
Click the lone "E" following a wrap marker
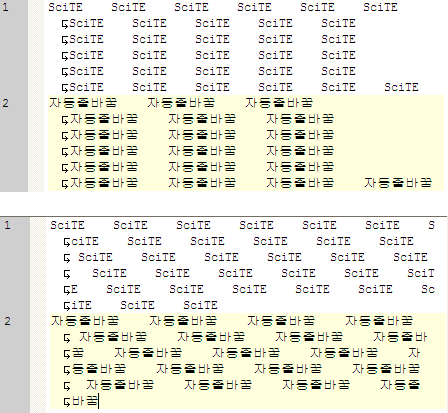[74, 289]
